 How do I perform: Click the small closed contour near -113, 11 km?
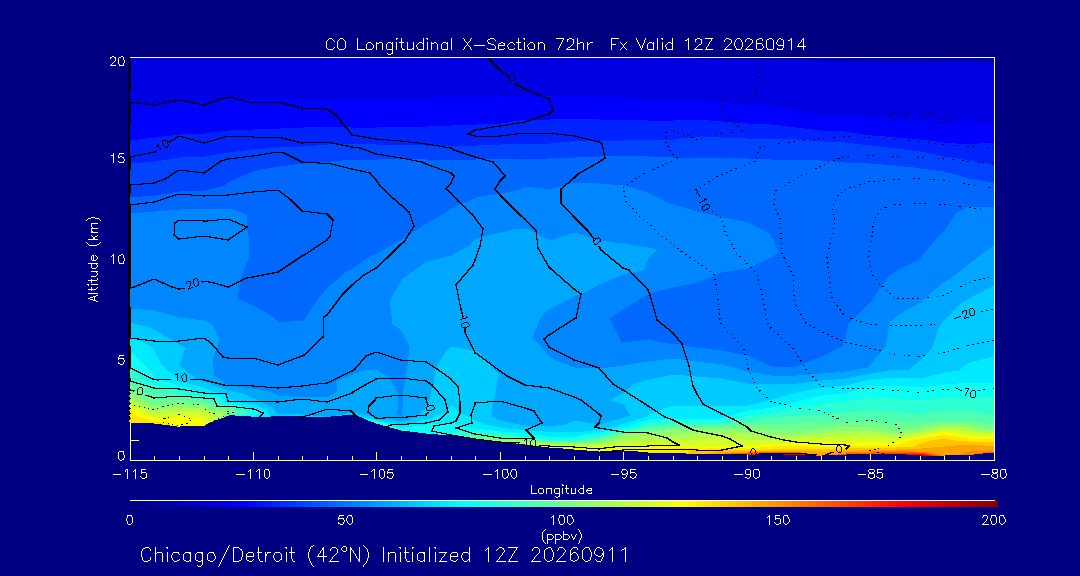pyautogui.click(x=209, y=229)
